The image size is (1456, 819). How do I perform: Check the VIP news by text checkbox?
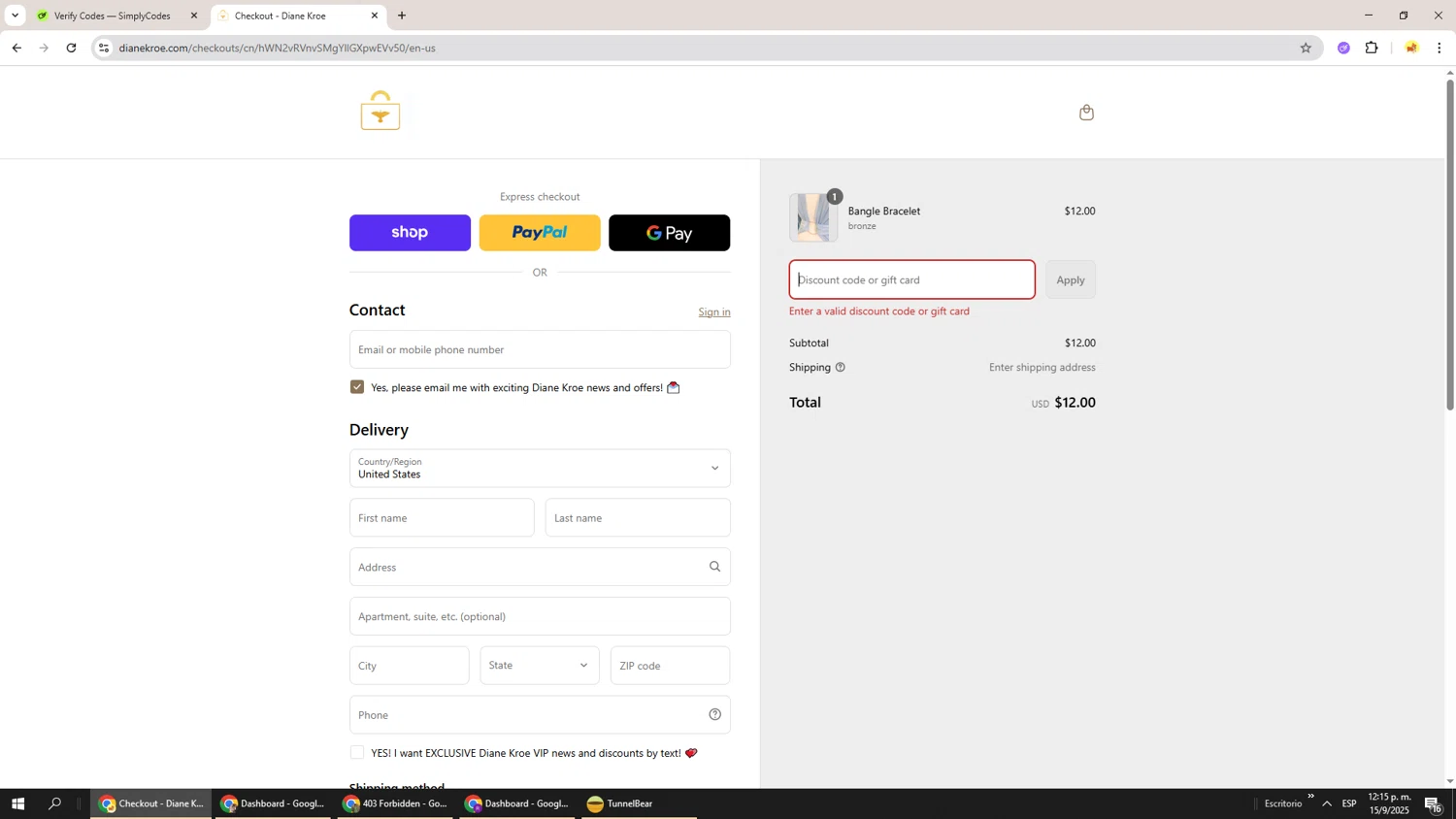click(357, 753)
